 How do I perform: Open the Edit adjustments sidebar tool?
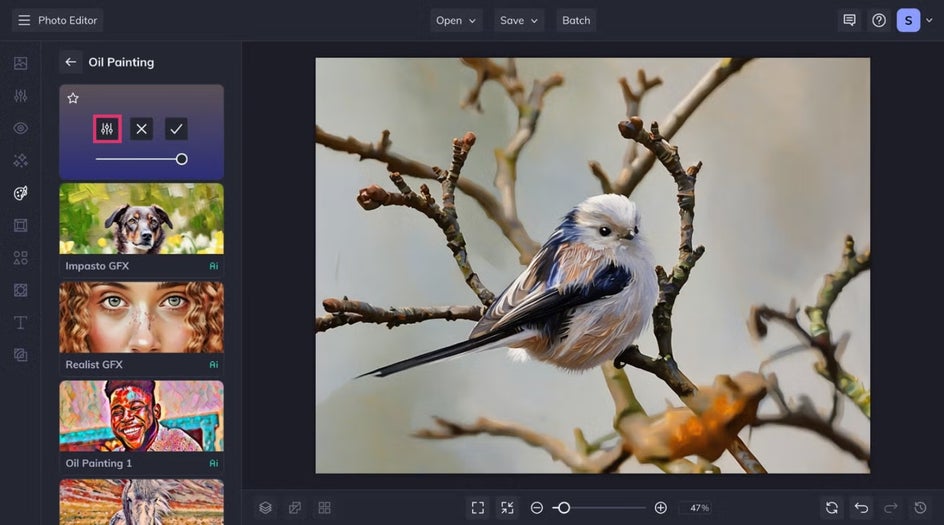[20, 96]
